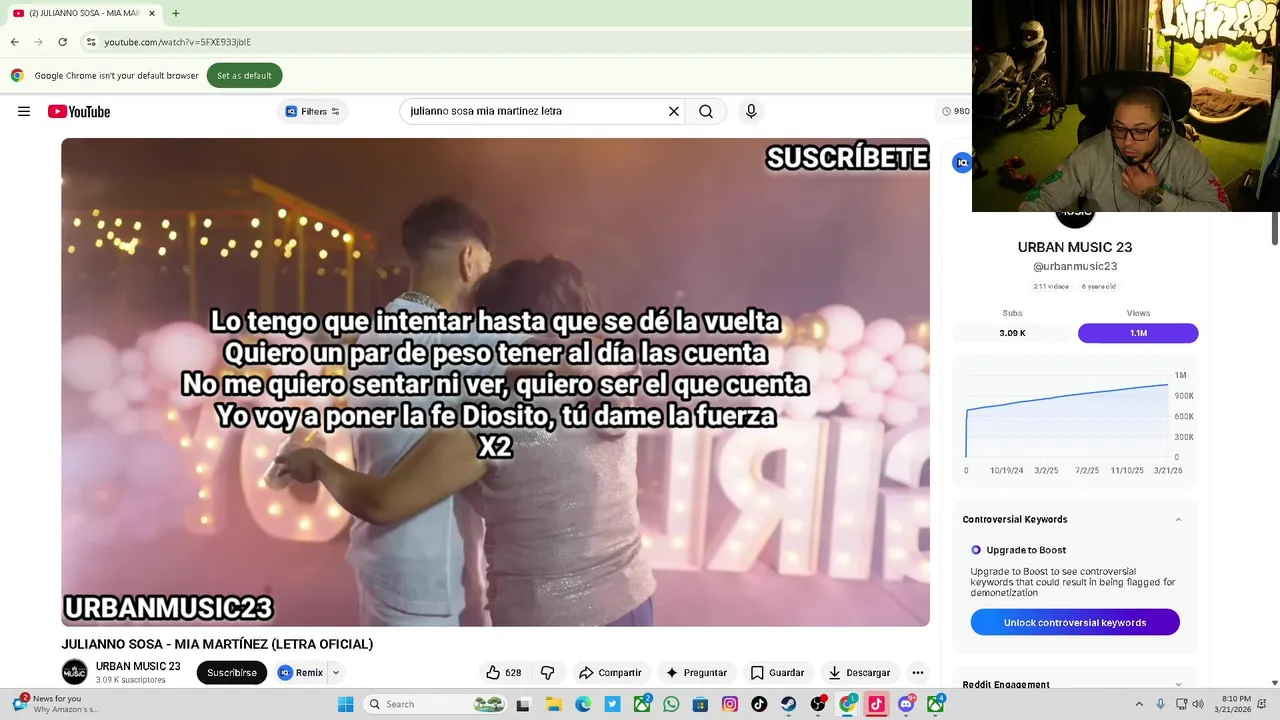Close the JULIANNO SOSA browser tab
Screen dimensions: 1280x720
tap(152, 13)
